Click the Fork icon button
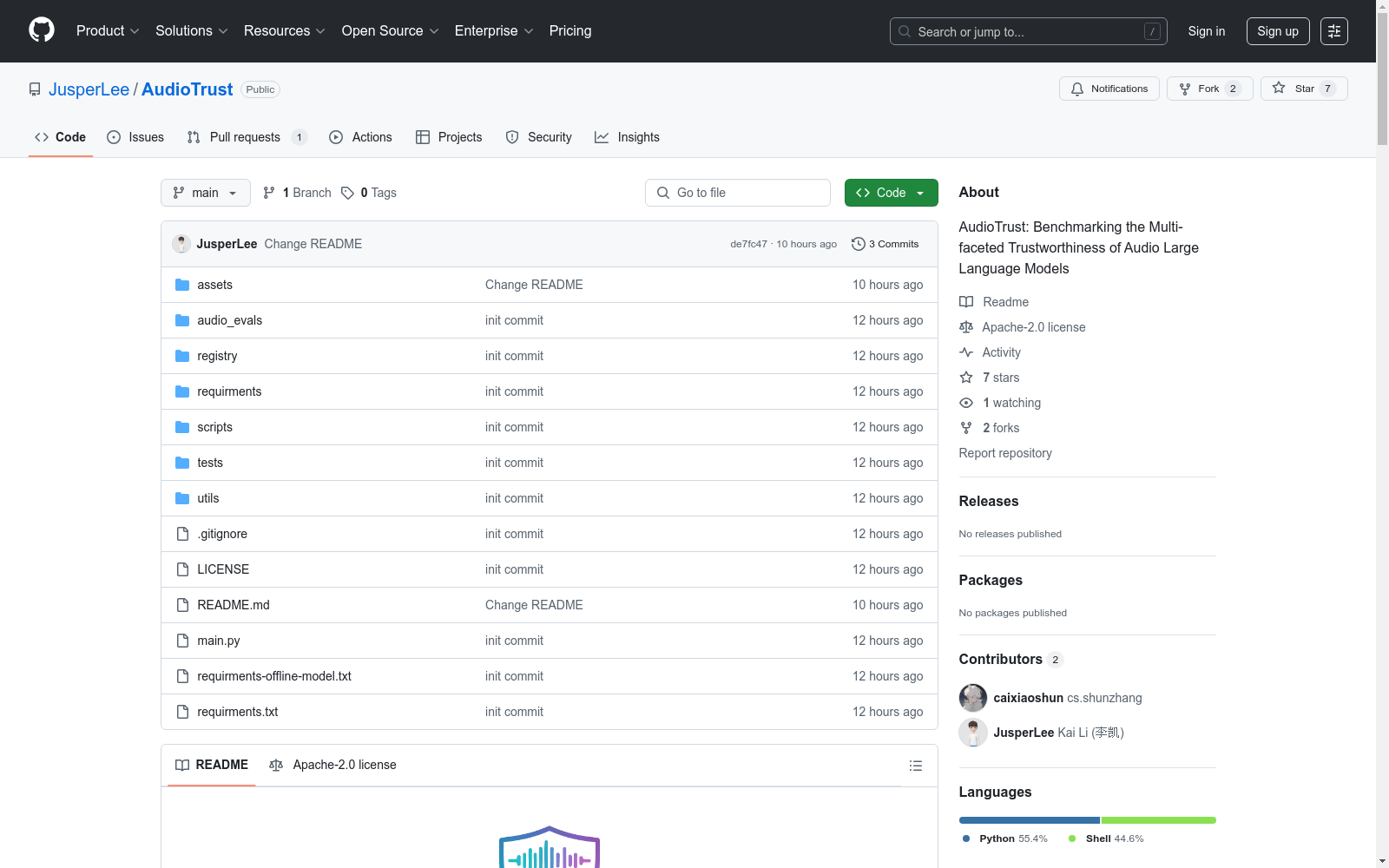Image resolution: width=1389 pixels, height=868 pixels. coord(1210,89)
